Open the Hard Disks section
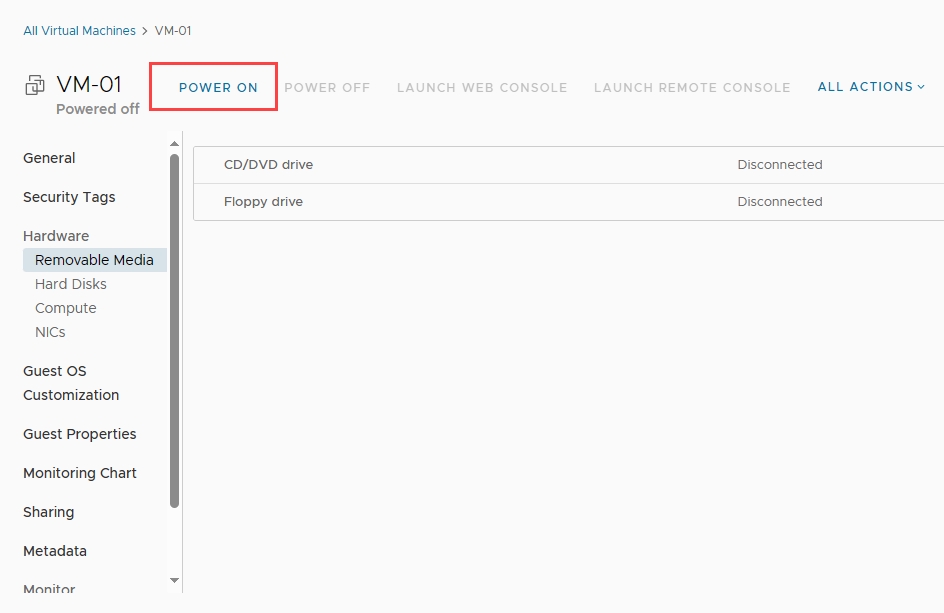 (x=70, y=284)
